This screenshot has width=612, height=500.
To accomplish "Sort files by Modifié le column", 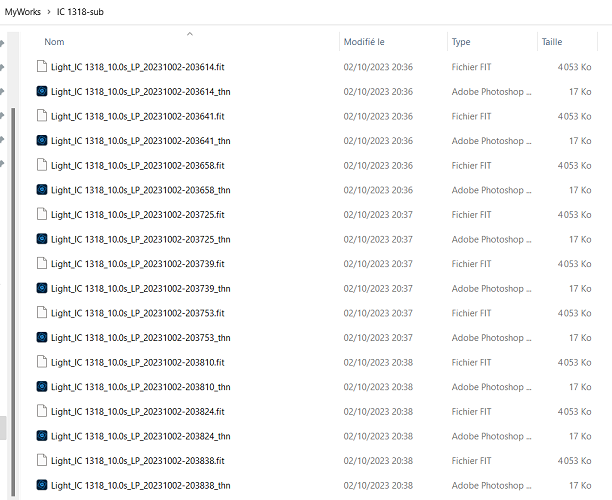I will click(x=364, y=42).
